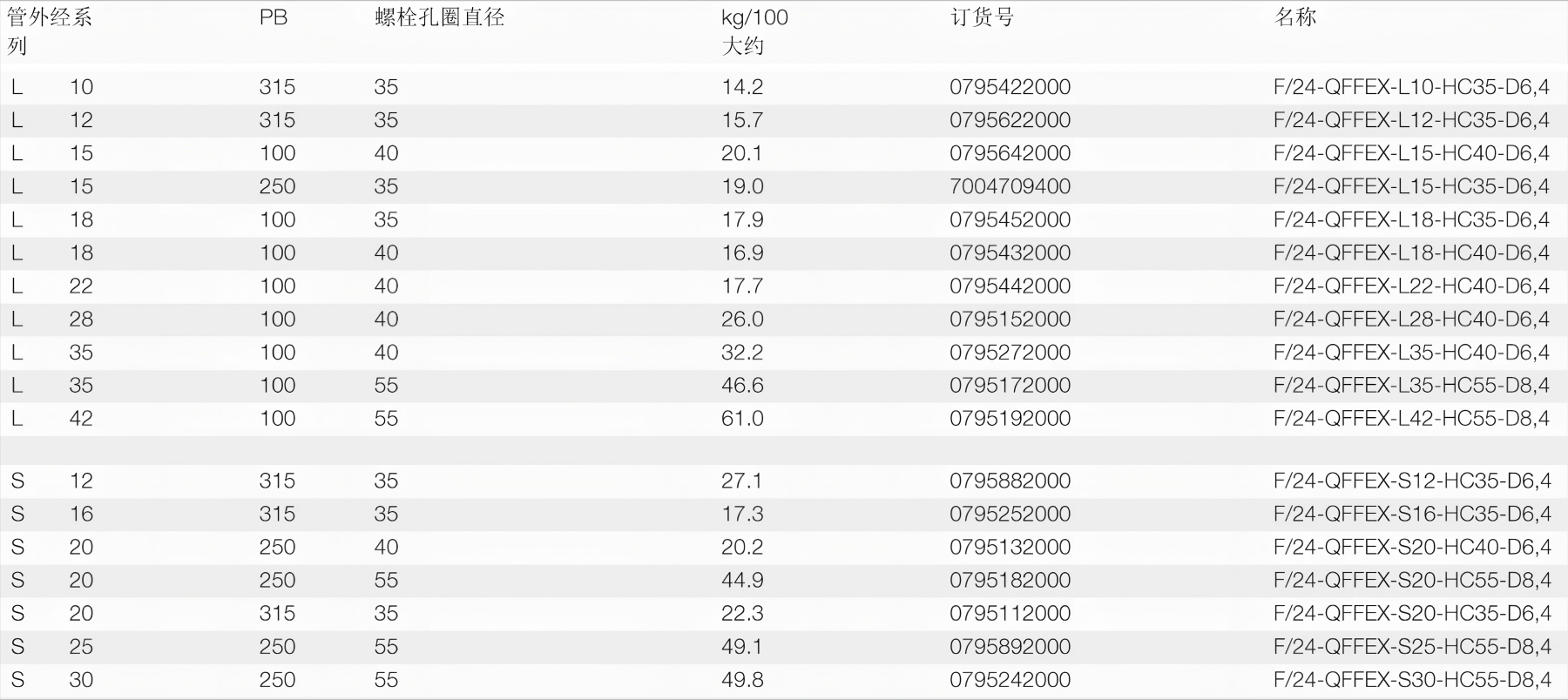The width and height of the screenshot is (1568, 700).
Task: Click order number 7004709400
Action: click(1010, 186)
